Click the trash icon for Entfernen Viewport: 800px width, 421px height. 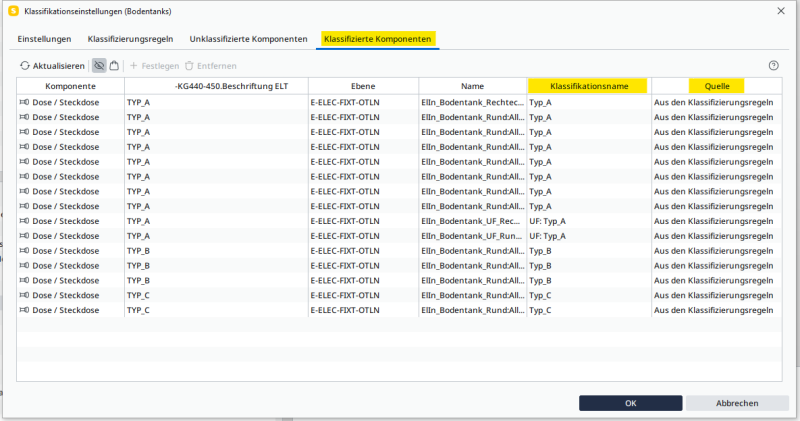tap(187, 66)
